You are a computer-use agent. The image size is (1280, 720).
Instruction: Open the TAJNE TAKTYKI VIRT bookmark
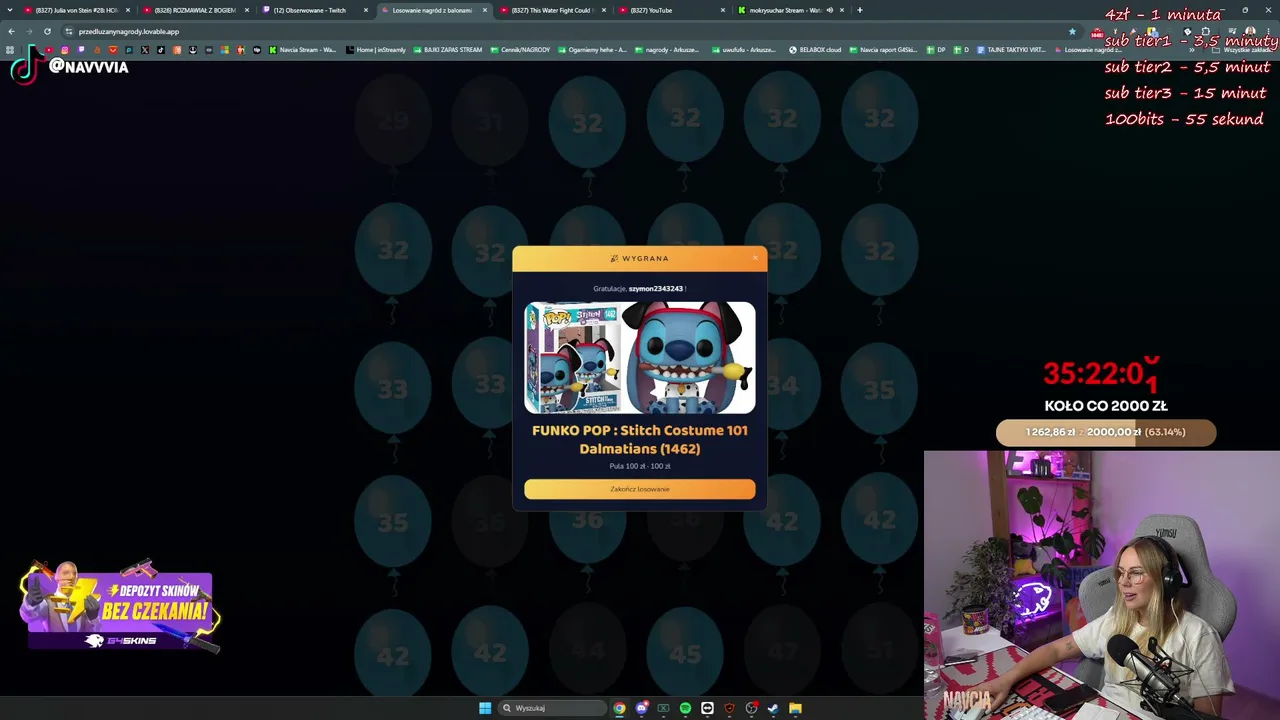click(1011, 50)
